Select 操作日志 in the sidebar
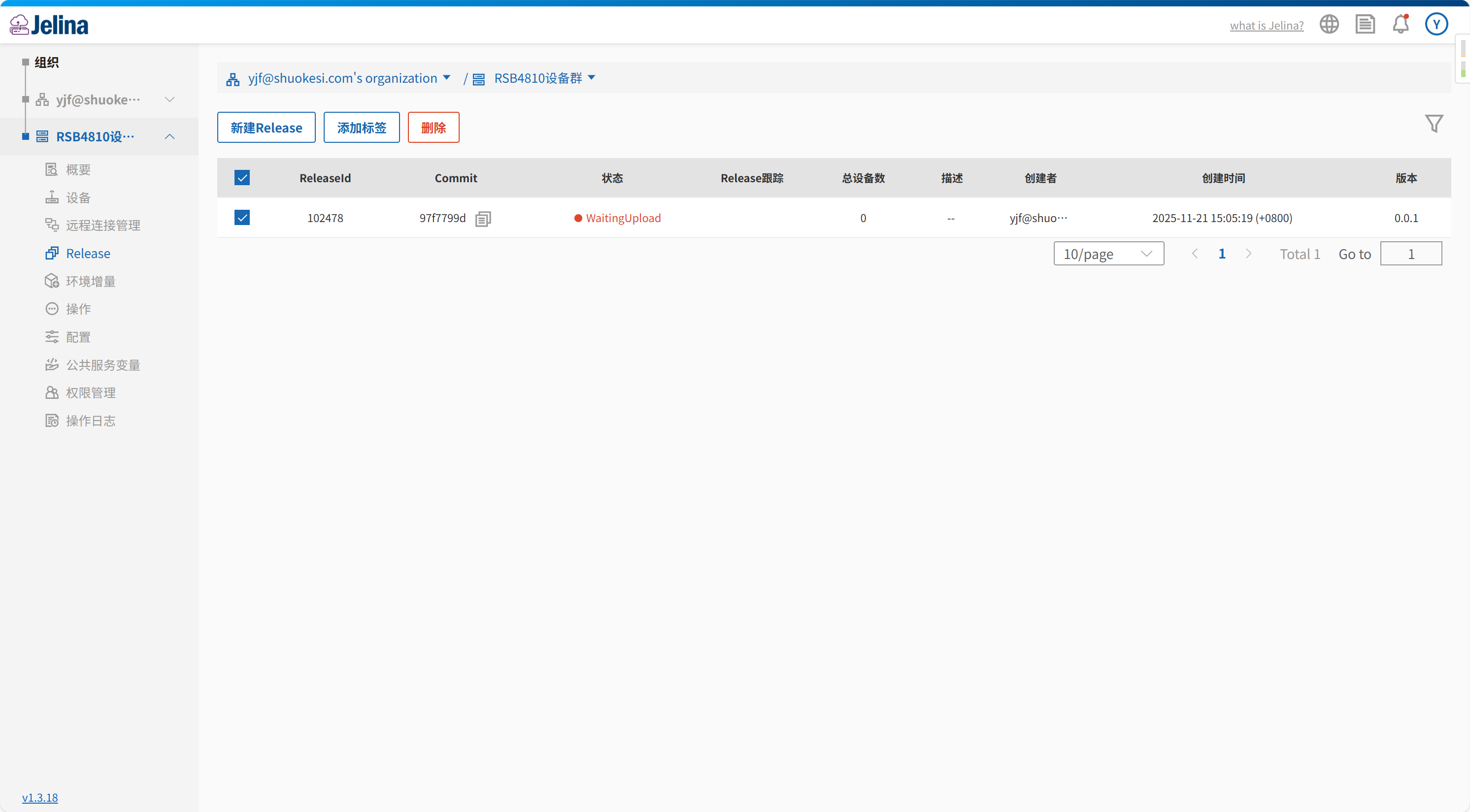1470x812 pixels. [90, 421]
